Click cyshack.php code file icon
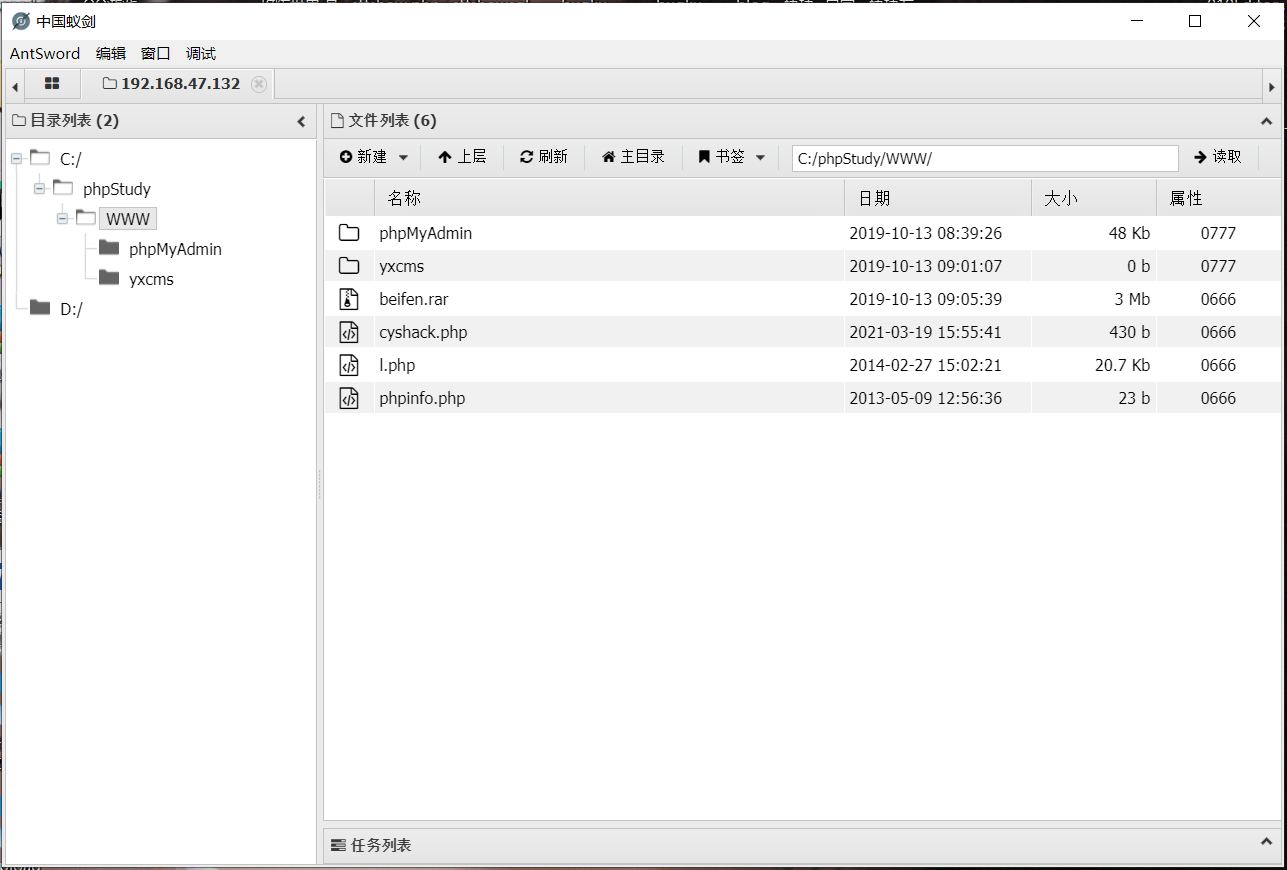 [348, 332]
